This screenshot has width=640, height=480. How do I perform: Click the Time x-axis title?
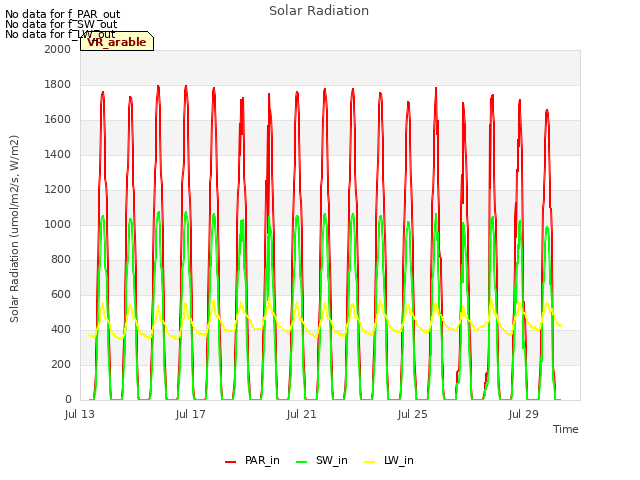566,429
